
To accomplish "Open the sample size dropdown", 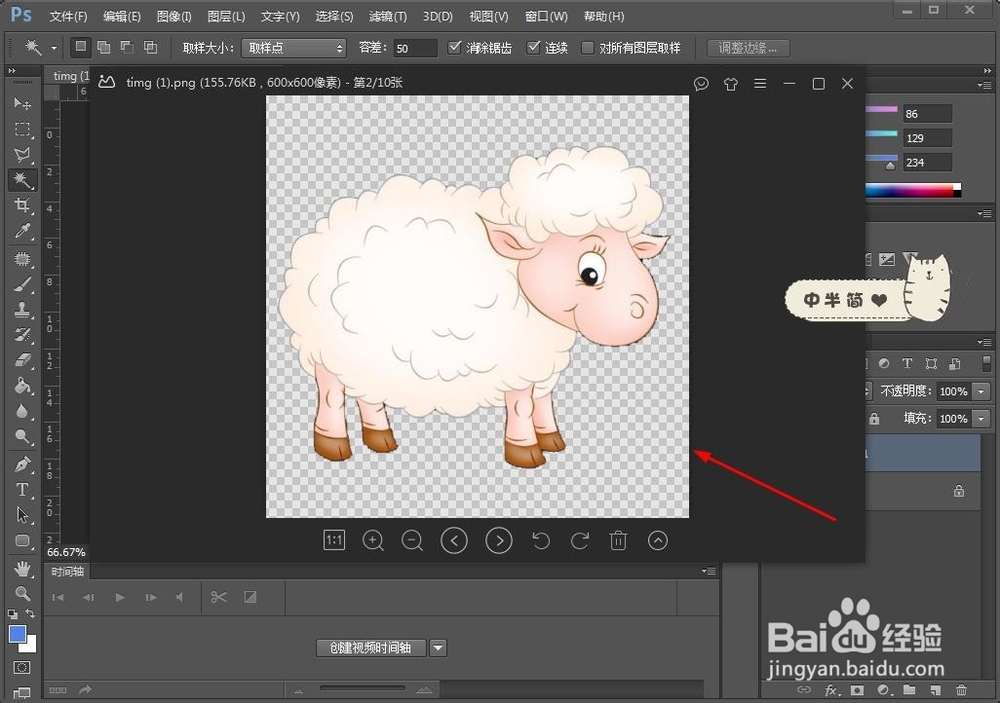I will coord(294,48).
